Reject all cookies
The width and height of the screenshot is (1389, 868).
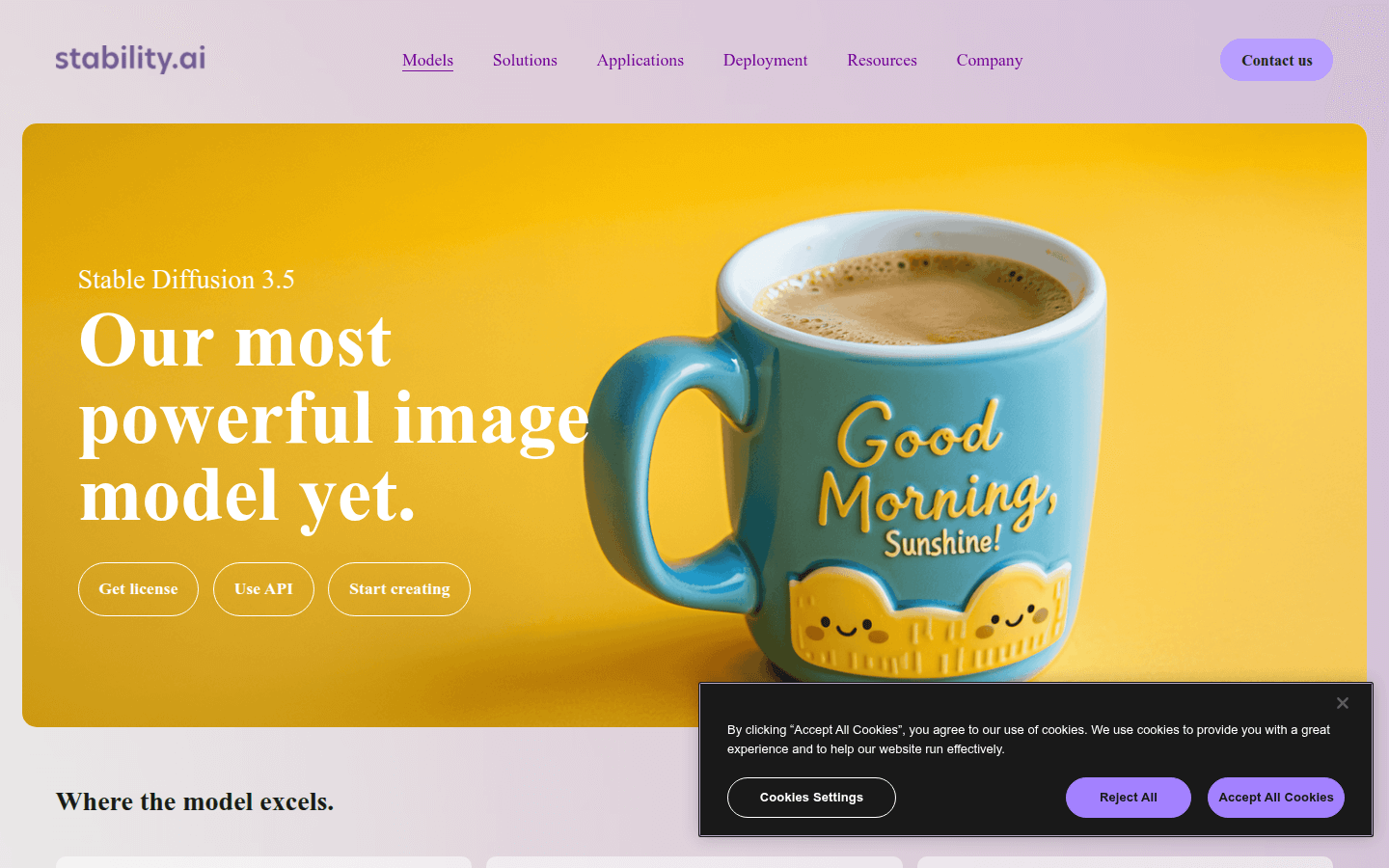pyautogui.click(x=1129, y=798)
